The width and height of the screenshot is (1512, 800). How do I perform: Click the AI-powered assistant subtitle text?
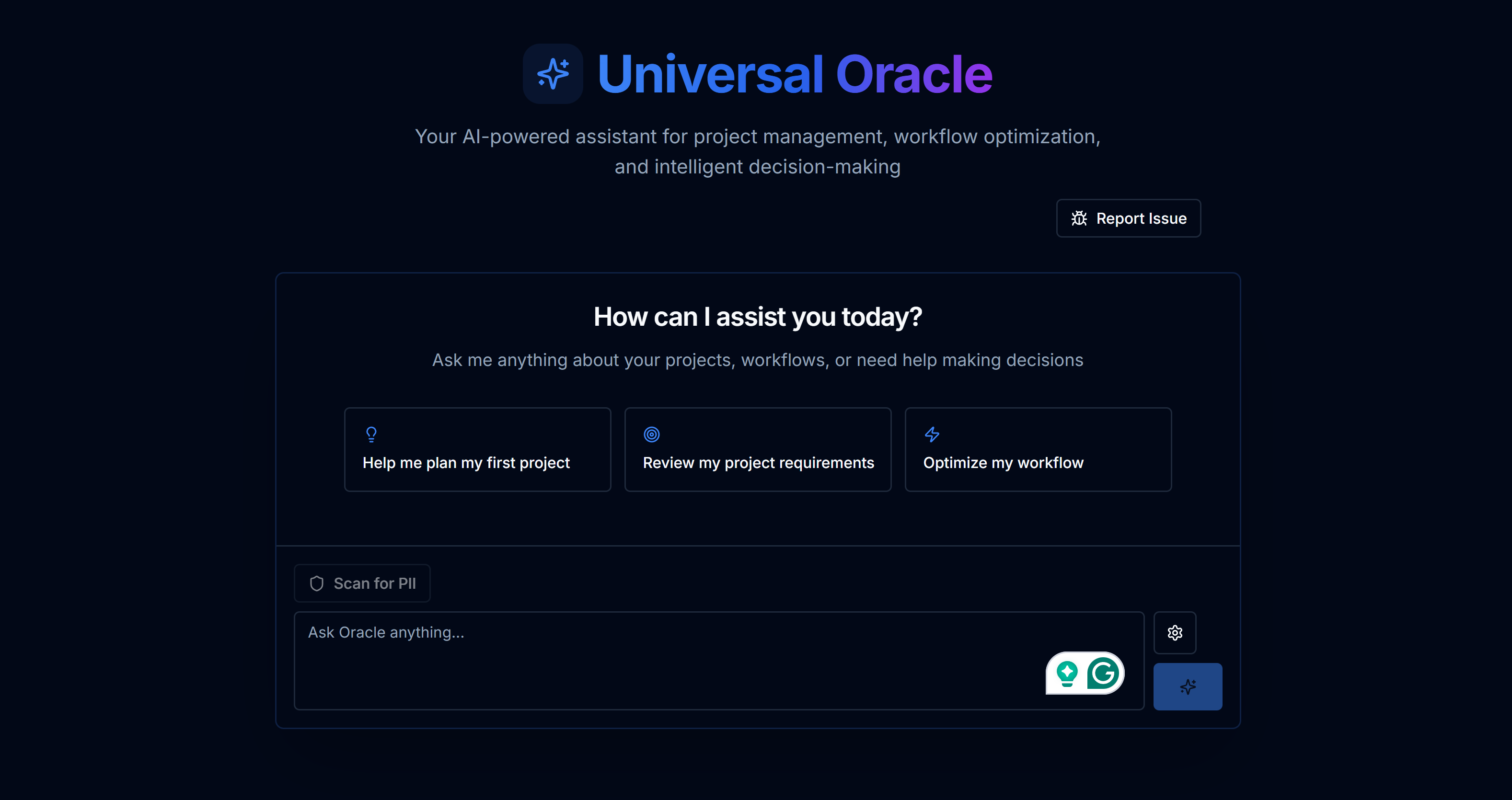click(x=758, y=151)
